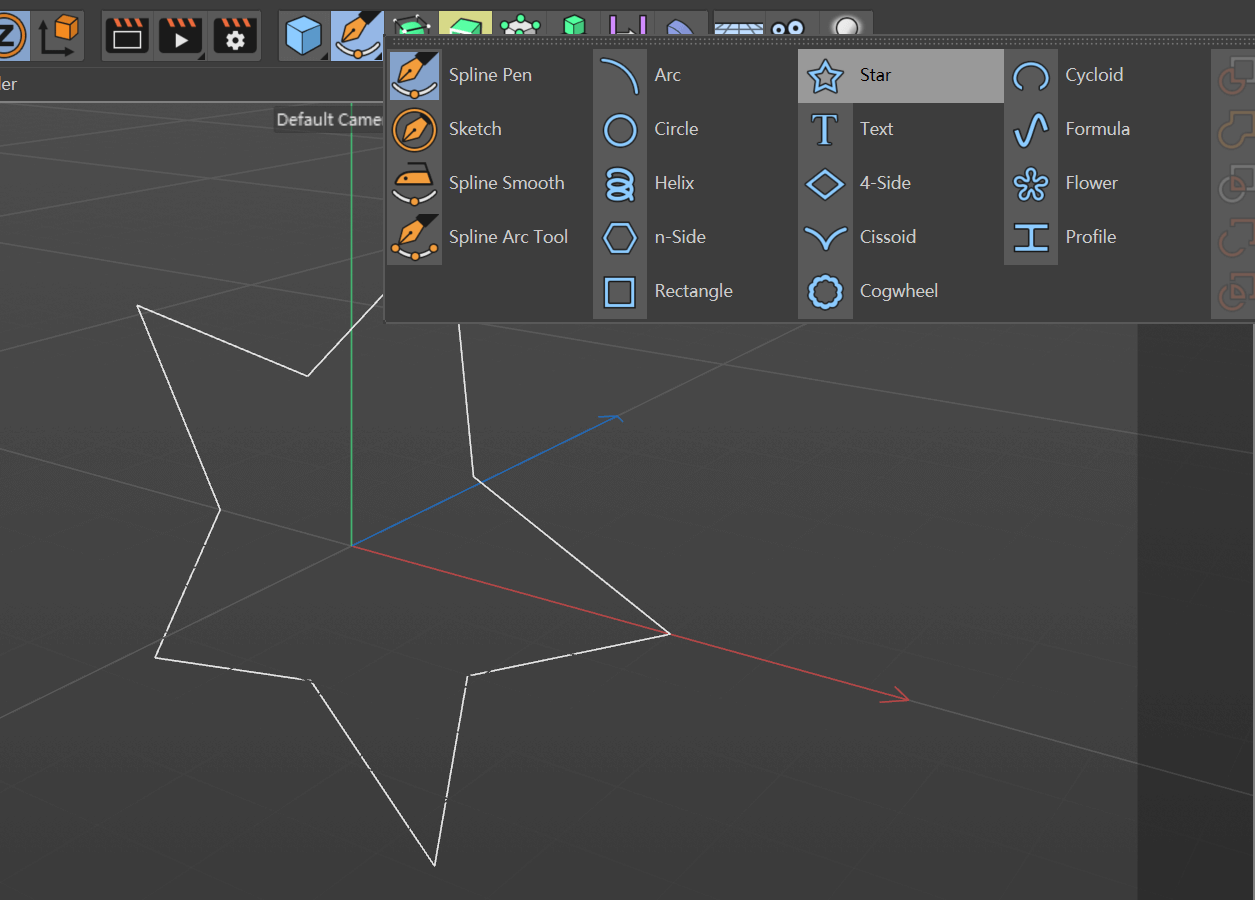
Task: Click the blue Bend deformer icon
Action: click(682, 24)
